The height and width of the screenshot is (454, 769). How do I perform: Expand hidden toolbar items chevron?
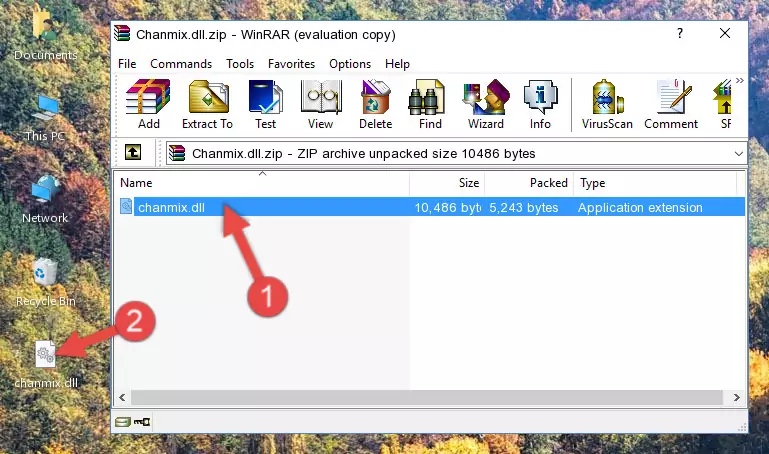coord(740,80)
